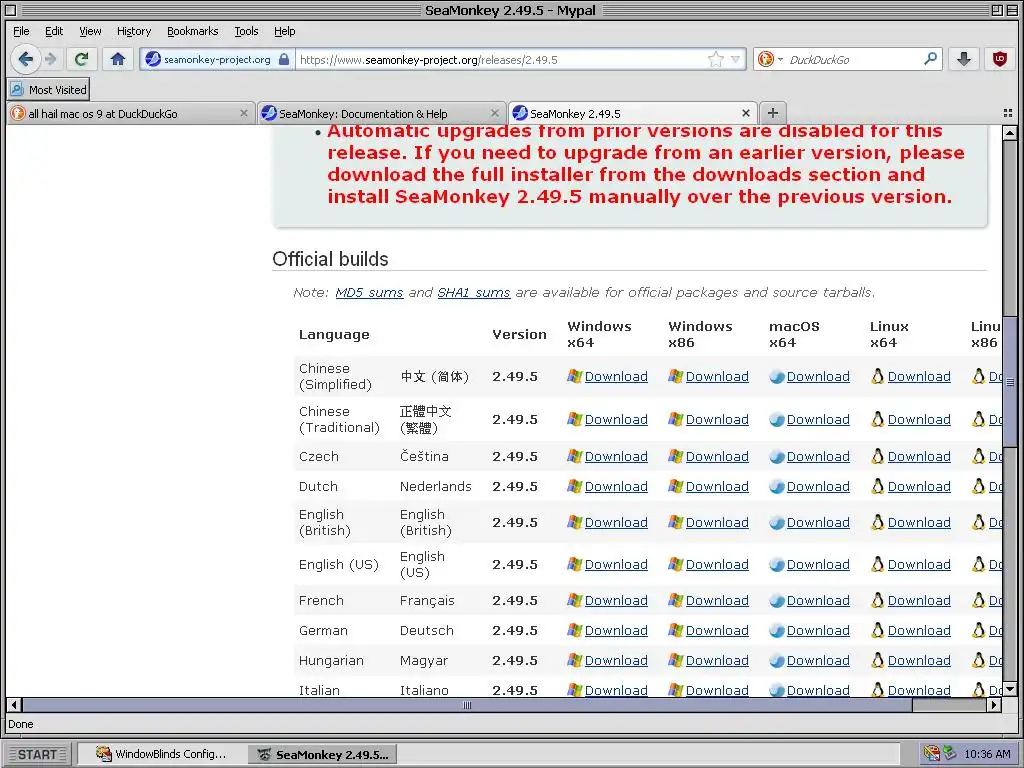
Task: Click the first system tray icon
Action: coord(931,754)
